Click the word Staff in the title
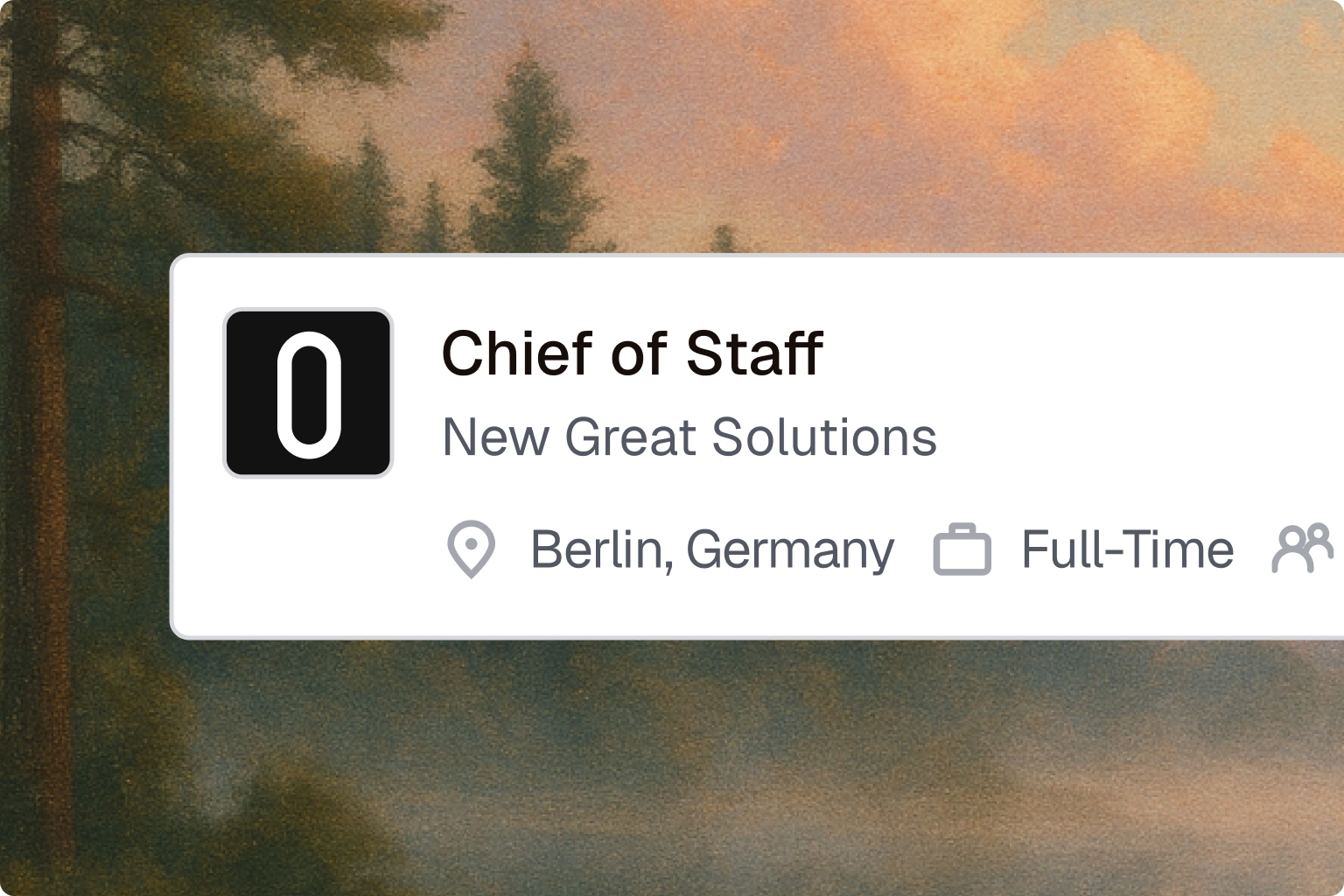Screen dimensions: 1344x896 (x=754, y=353)
